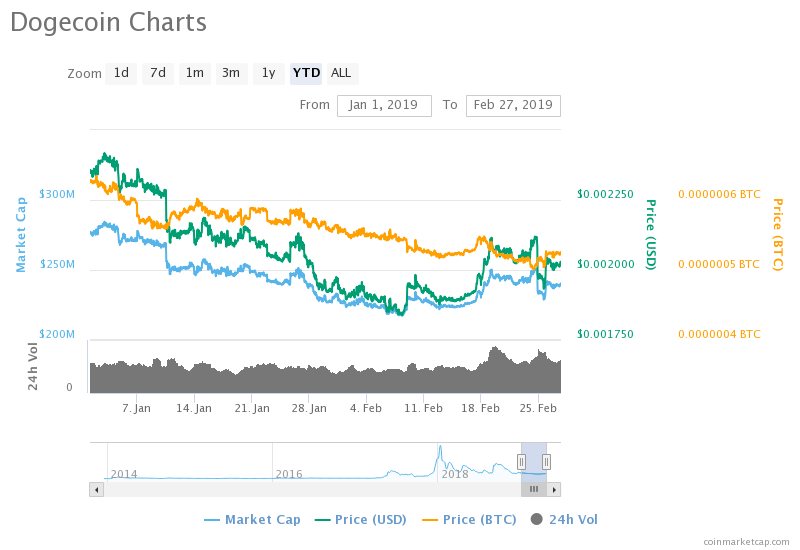Select the YTD zoom range

(306, 73)
